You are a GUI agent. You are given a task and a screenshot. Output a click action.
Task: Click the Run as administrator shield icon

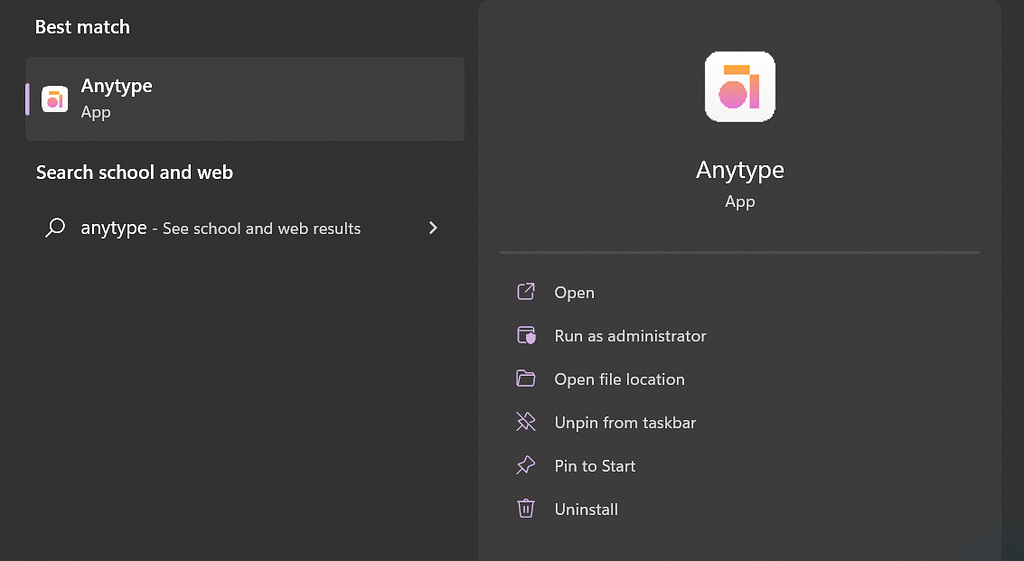(526, 336)
